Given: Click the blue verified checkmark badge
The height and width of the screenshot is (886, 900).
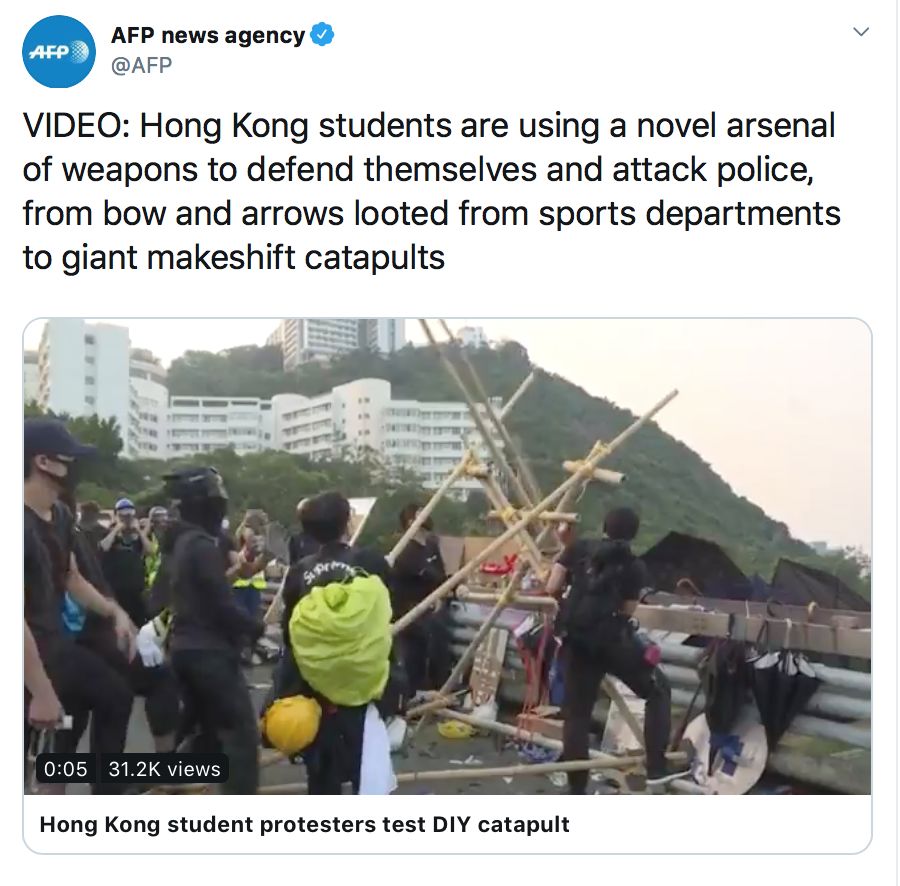Looking at the screenshot, I should pyautogui.click(x=322, y=34).
